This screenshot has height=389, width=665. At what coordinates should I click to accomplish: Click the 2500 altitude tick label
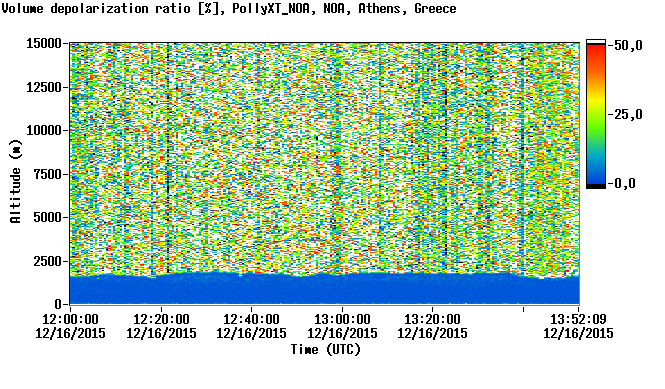pyautogui.click(x=48, y=261)
